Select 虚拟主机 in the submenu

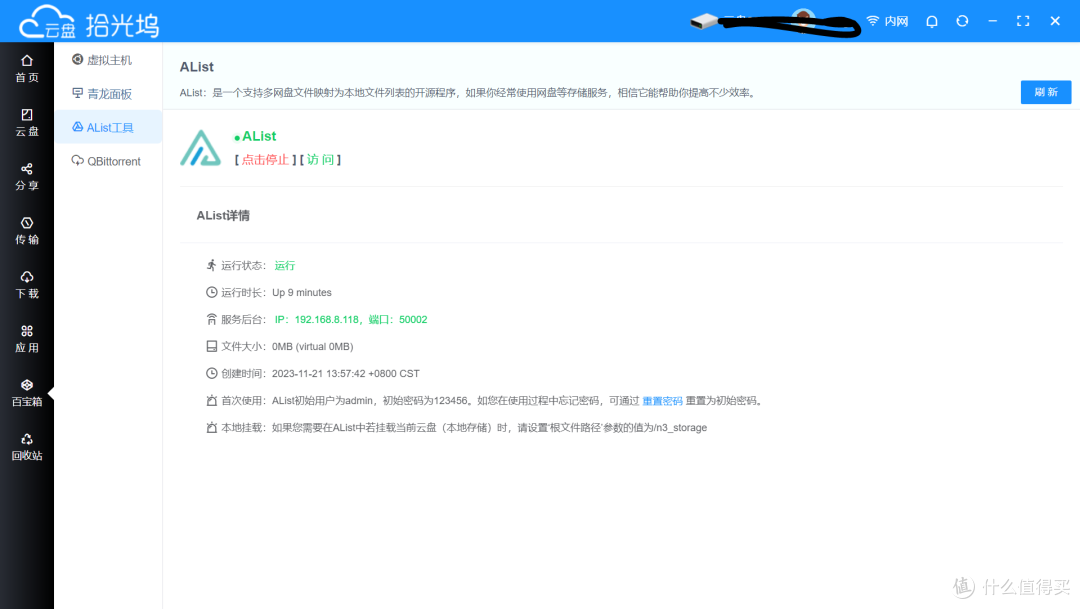click(108, 60)
